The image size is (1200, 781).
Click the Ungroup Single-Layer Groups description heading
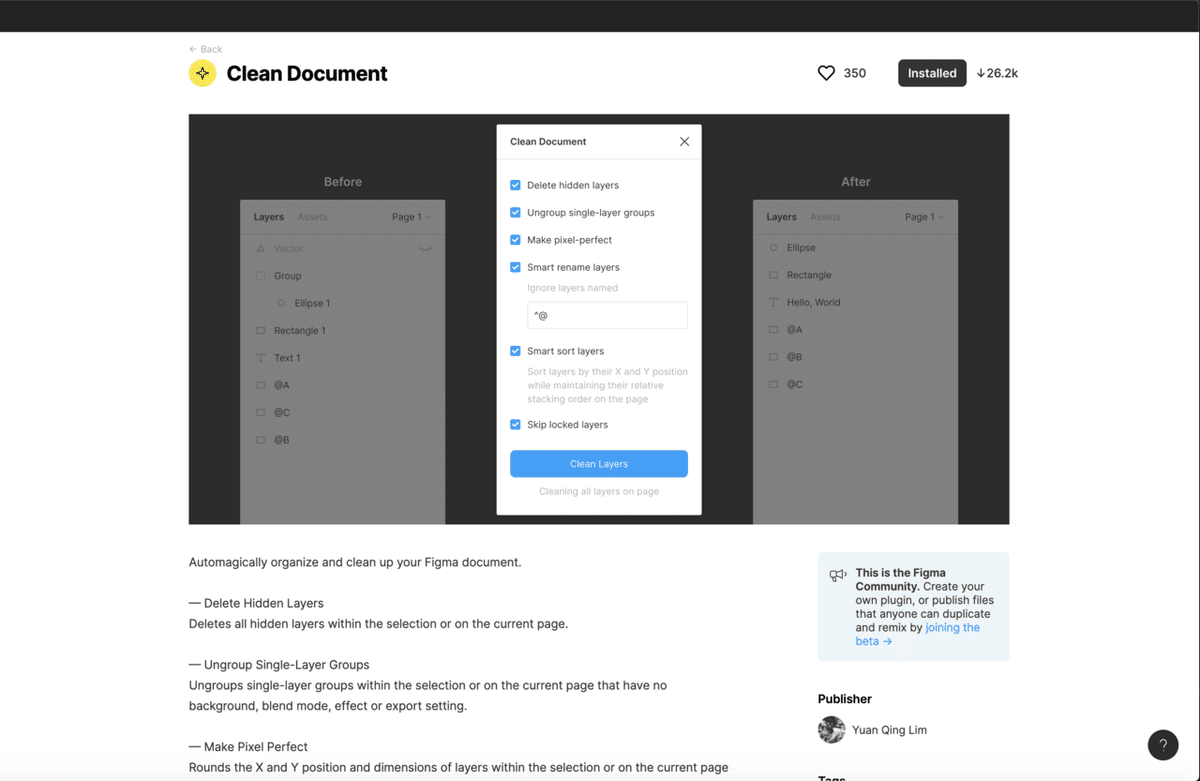(279, 664)
